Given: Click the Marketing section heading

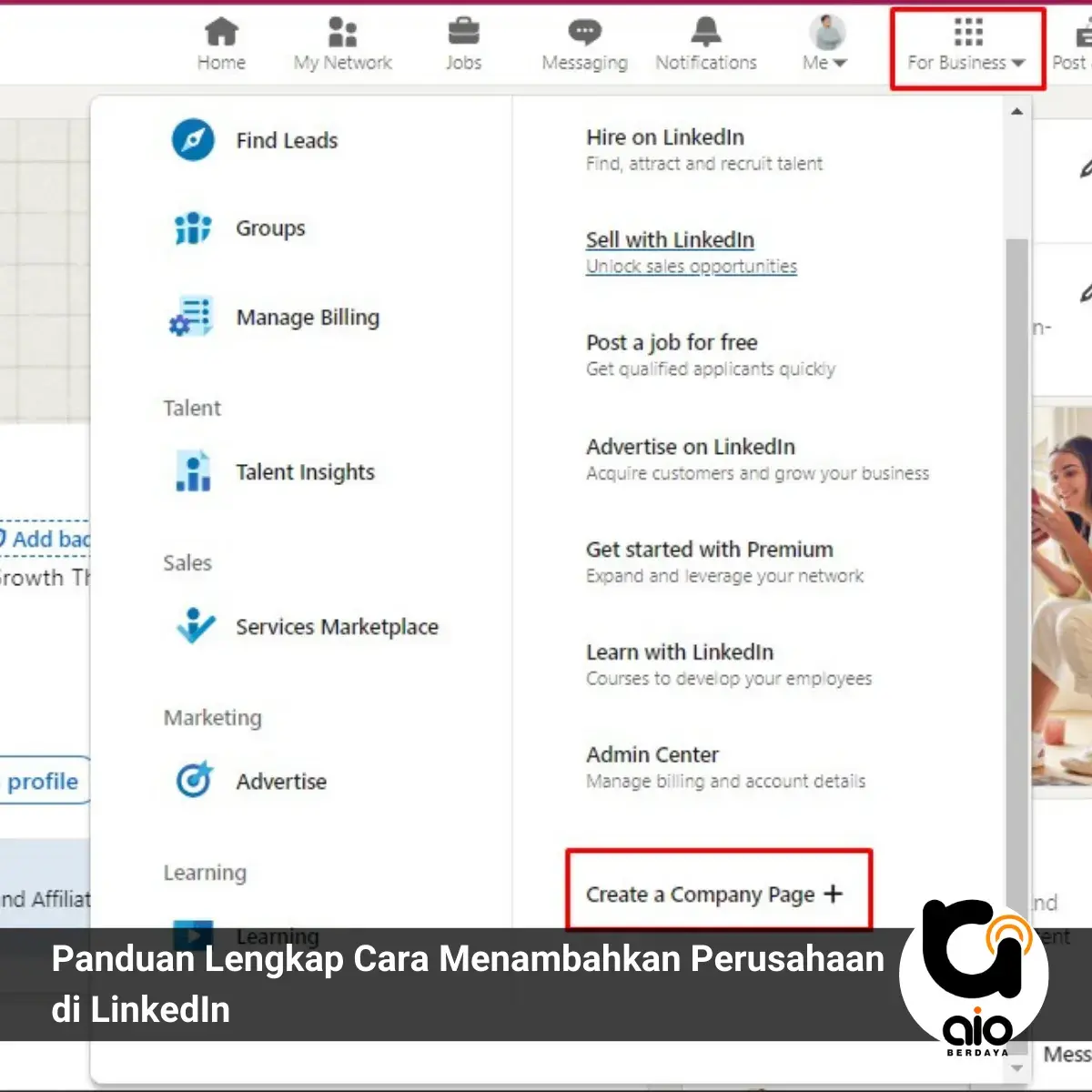Looking at the screenshot, I should click(x=213, y=718).
